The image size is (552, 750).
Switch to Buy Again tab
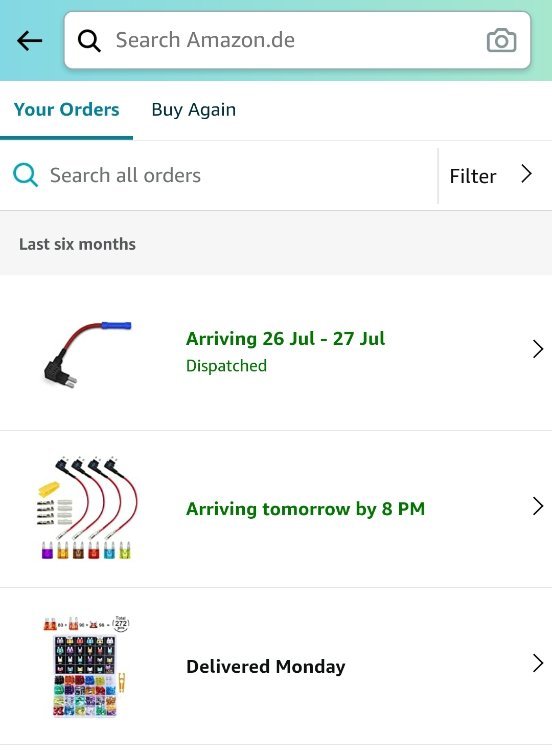[x=194, y=110]
